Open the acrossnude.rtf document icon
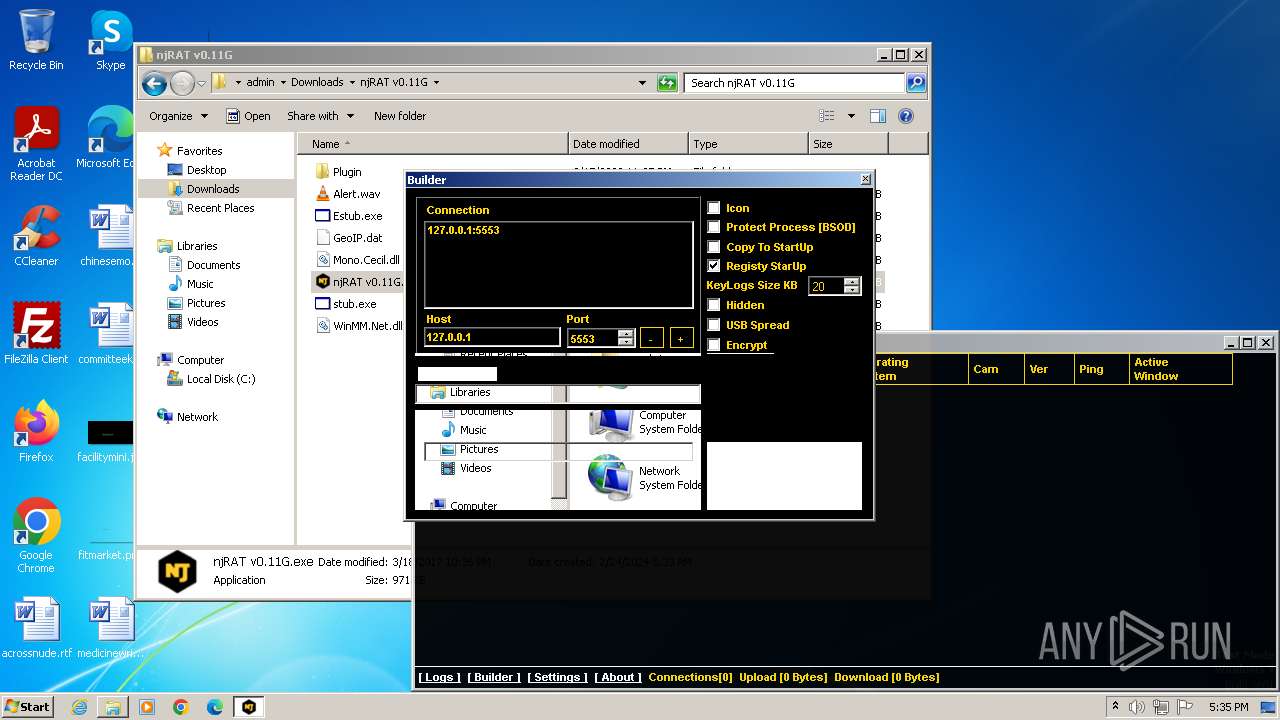This screenshot has width=1280, height=720. coord(36,628)
